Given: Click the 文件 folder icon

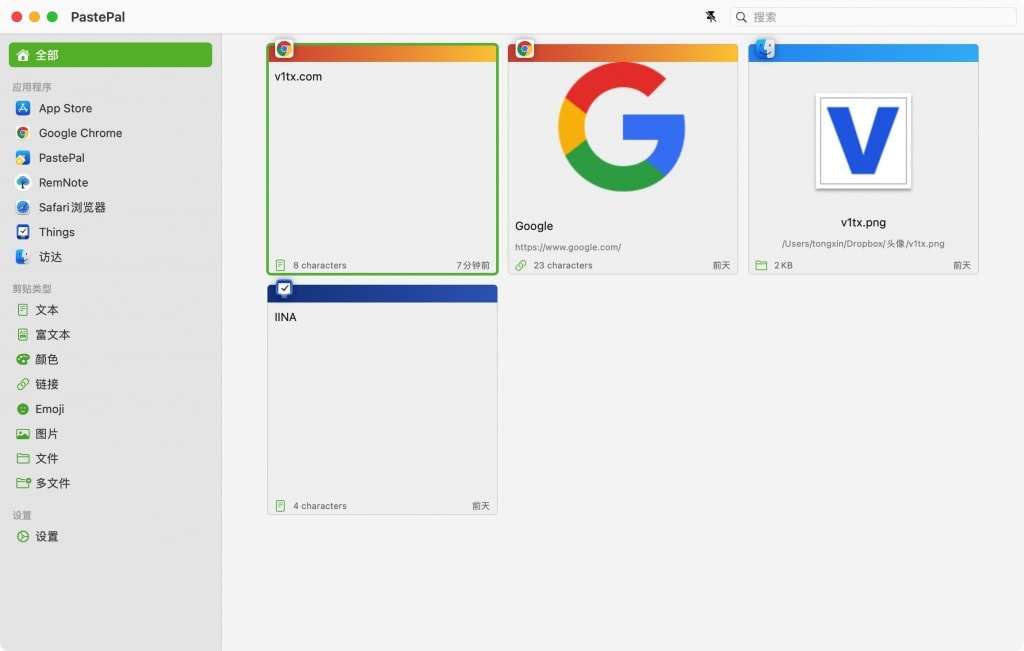Looking at the screenshot, I should tap(23, 459).
